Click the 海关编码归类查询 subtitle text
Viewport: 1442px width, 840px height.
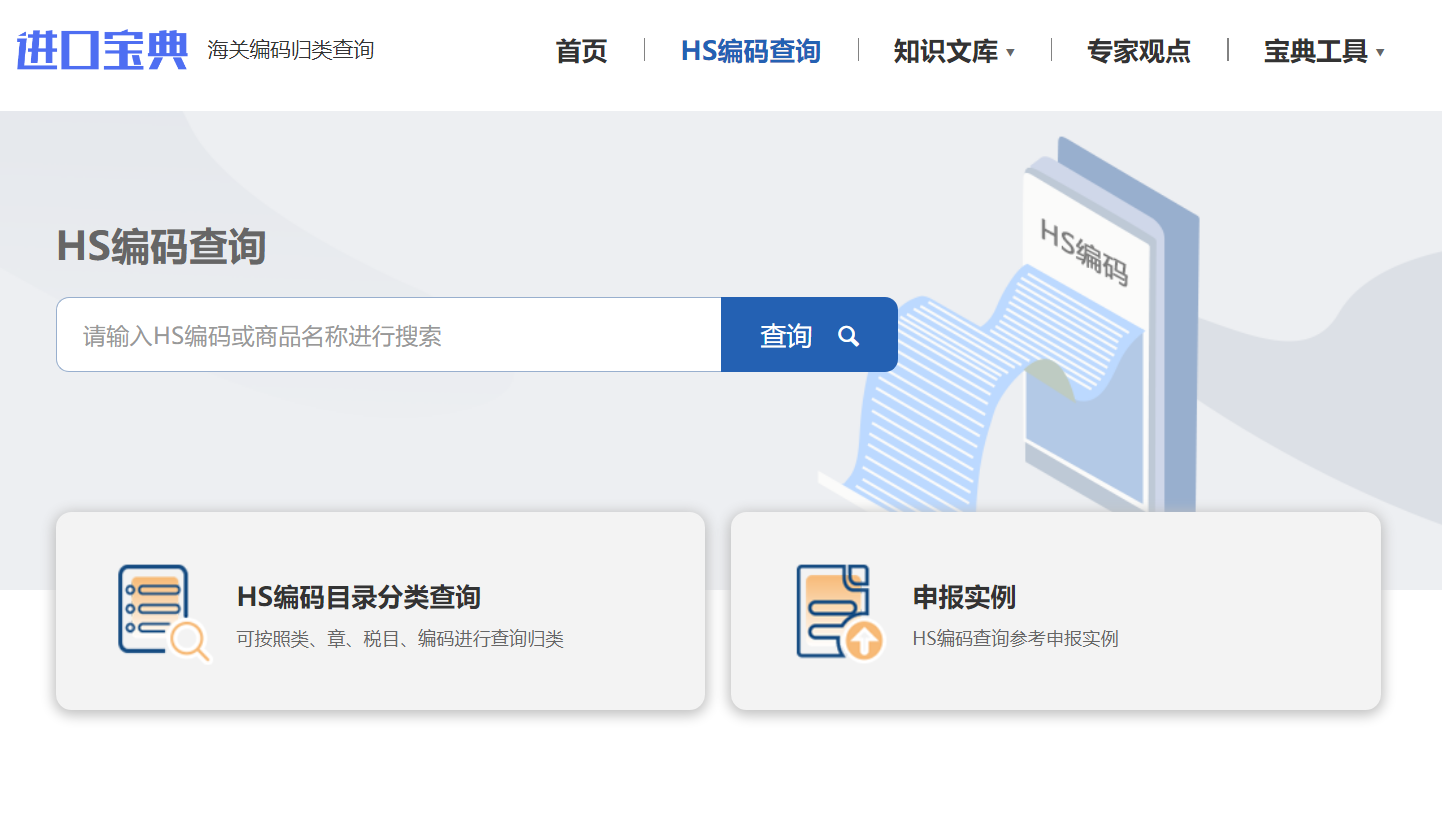coord(290,49)
